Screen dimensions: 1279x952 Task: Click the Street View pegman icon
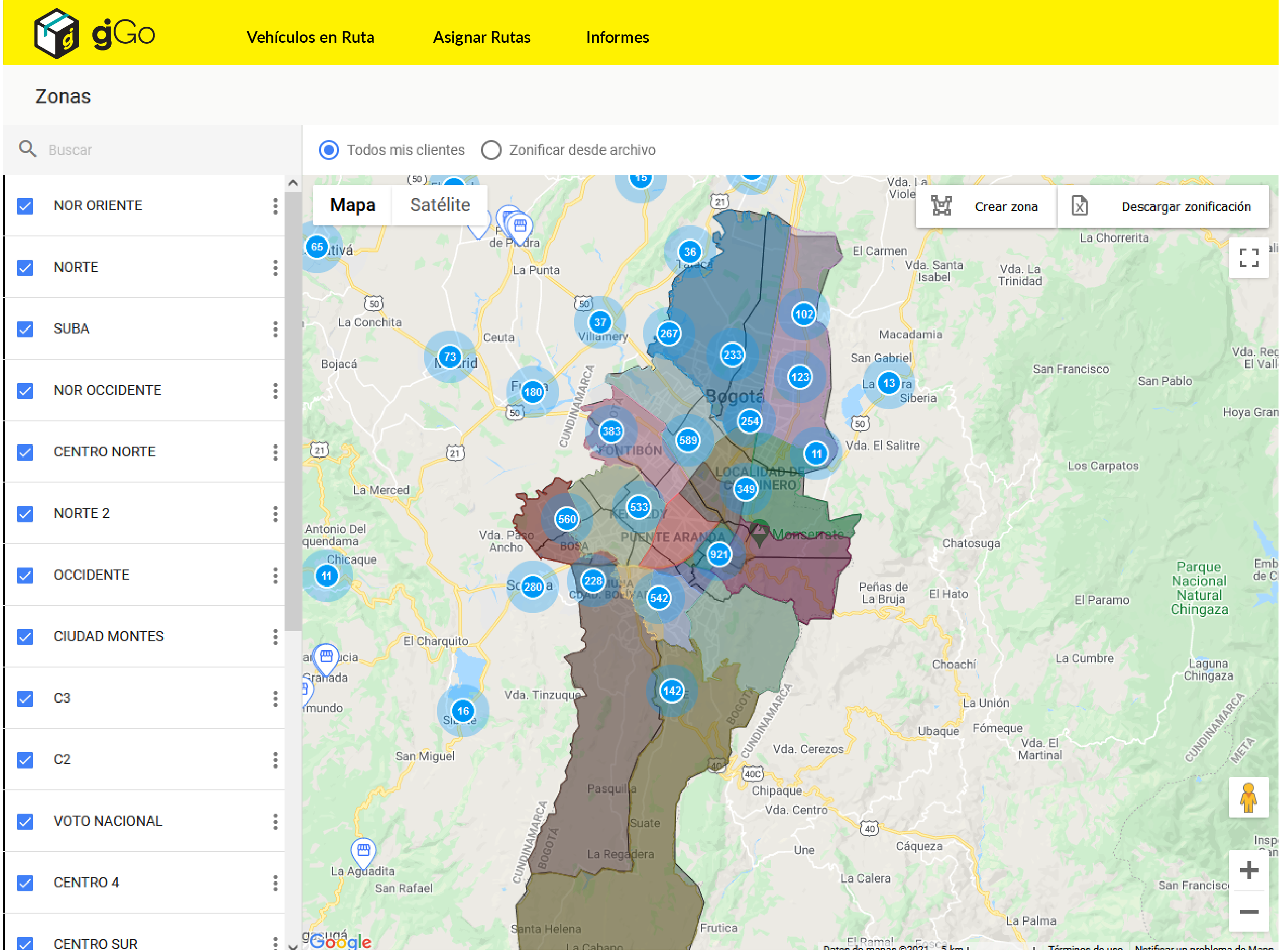1248,798
